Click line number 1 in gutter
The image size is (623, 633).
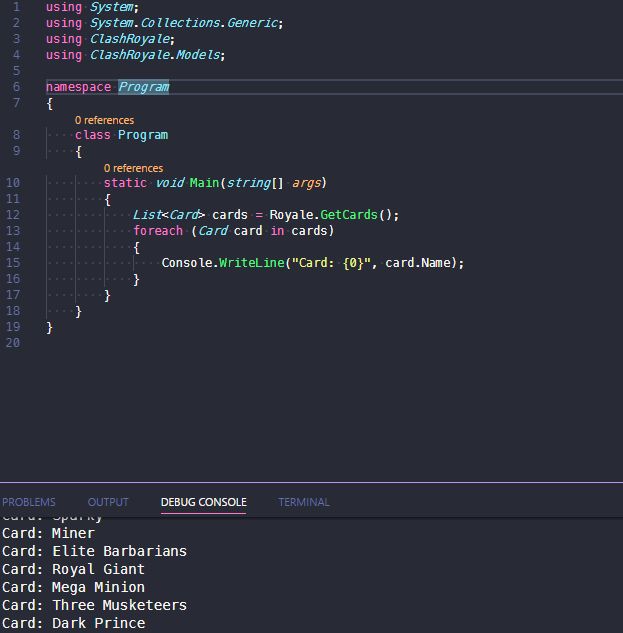point(16,7)
